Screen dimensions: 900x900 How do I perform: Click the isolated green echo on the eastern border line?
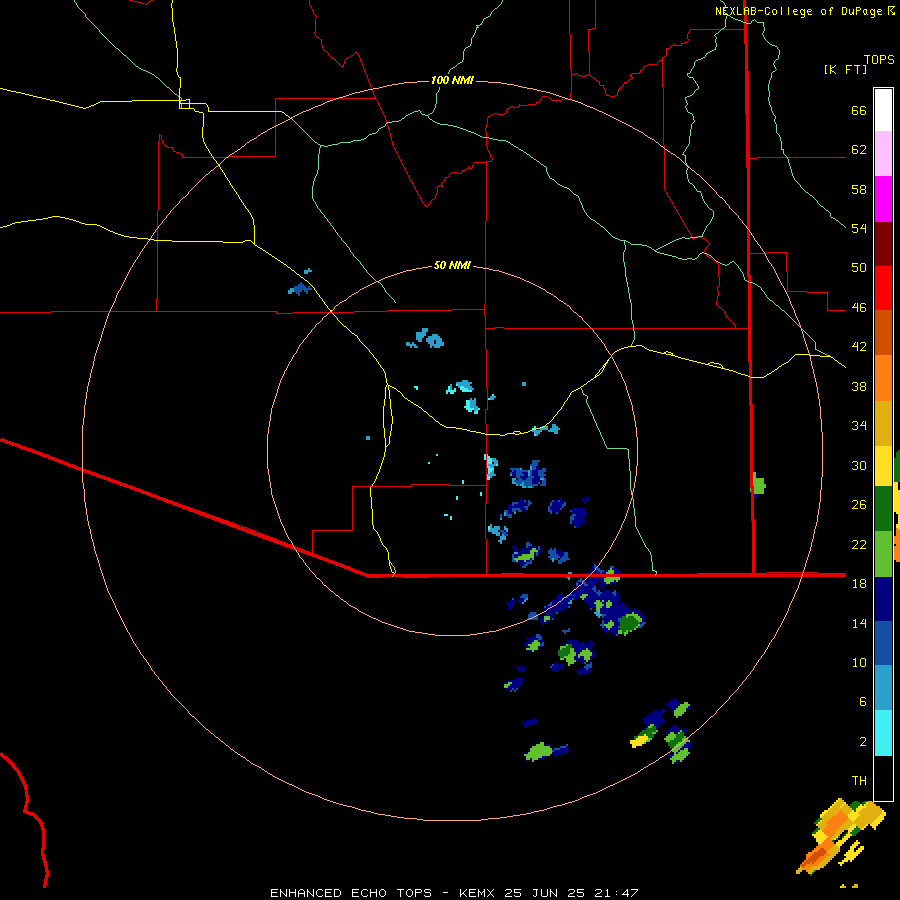[x=758, y=484]
